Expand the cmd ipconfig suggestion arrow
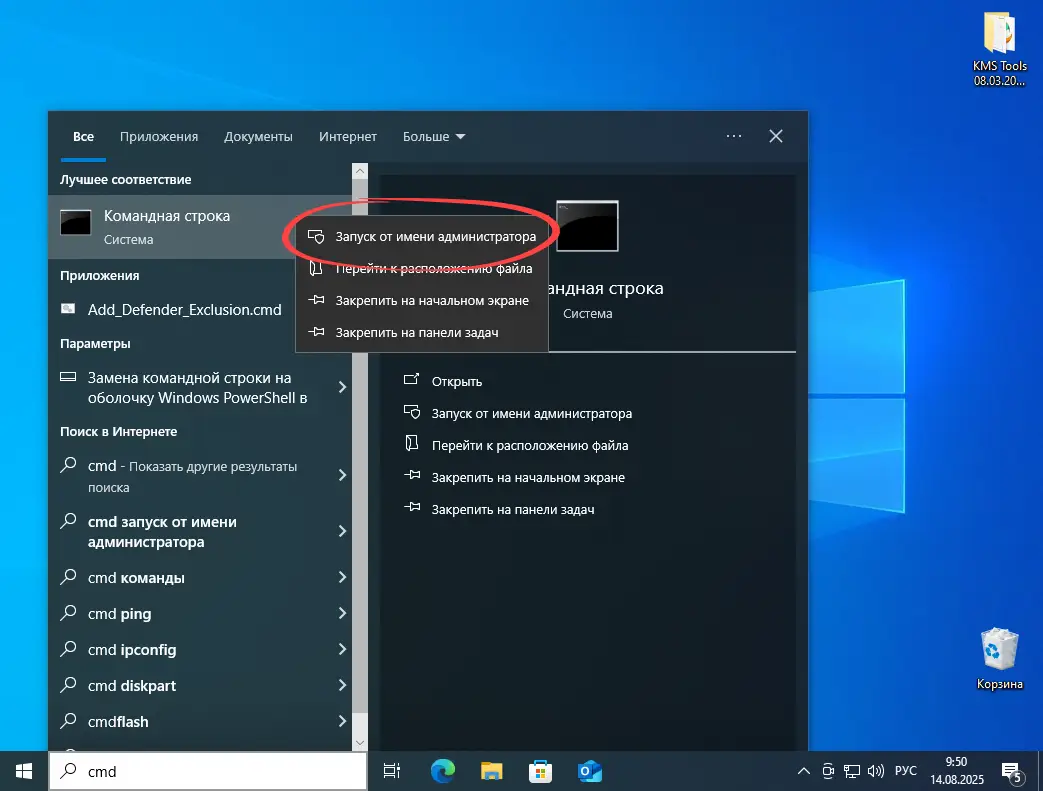This screenshot has width=1043, height=791. point(342,649)
